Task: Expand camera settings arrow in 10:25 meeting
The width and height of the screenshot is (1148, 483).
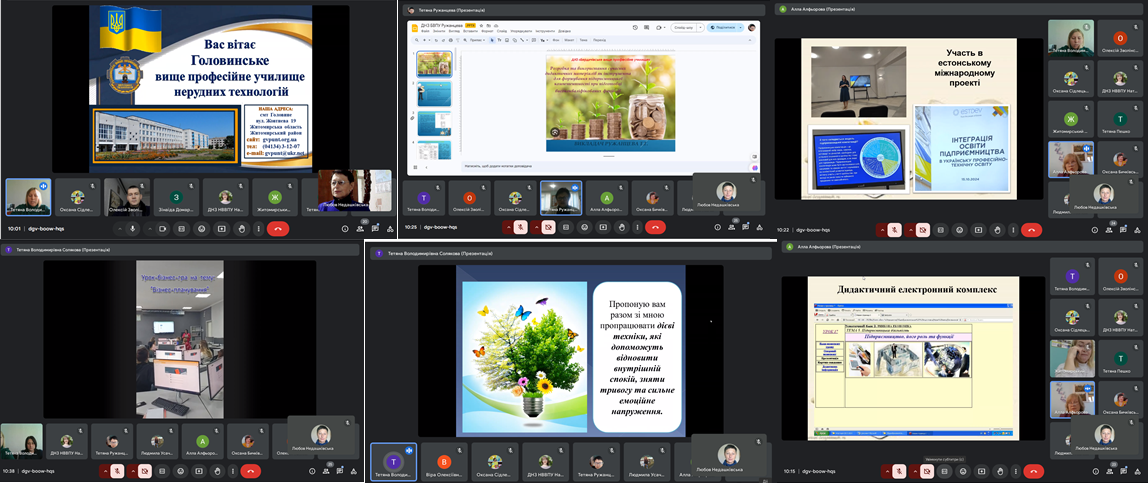Action: pos(535,228)
